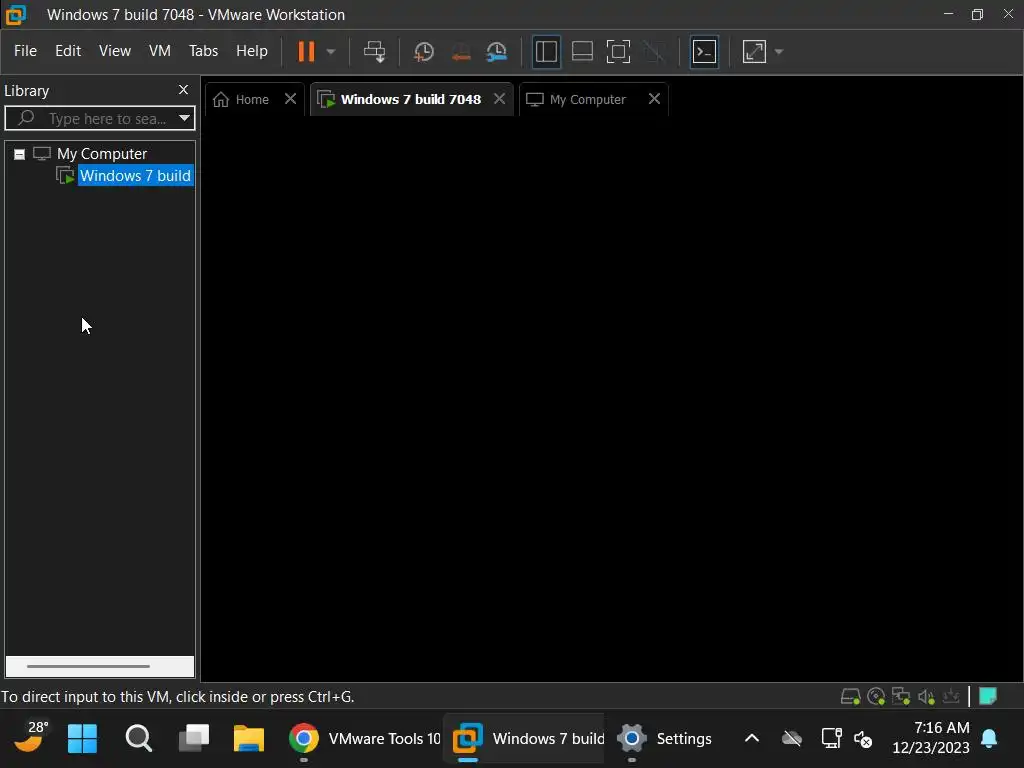
Task: Open the View menu
Action: click(x=115, y=51)
